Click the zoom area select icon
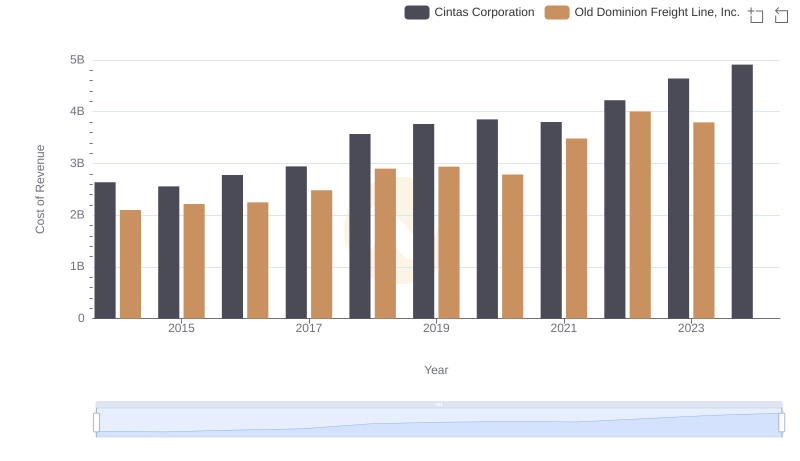Viewport: 800px width, 461px height. tap(756, 15)
